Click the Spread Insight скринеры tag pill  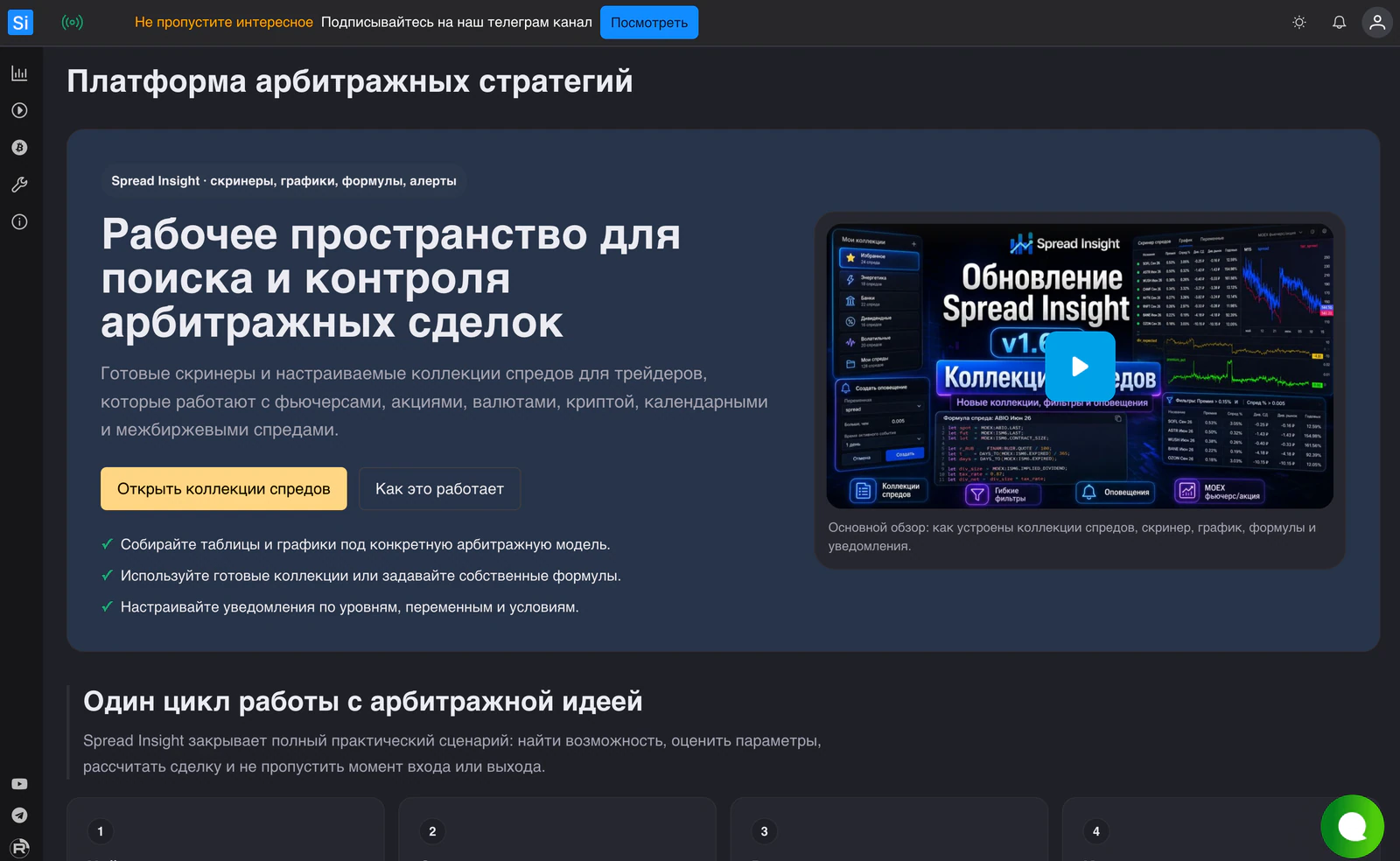tap(283, 180)
